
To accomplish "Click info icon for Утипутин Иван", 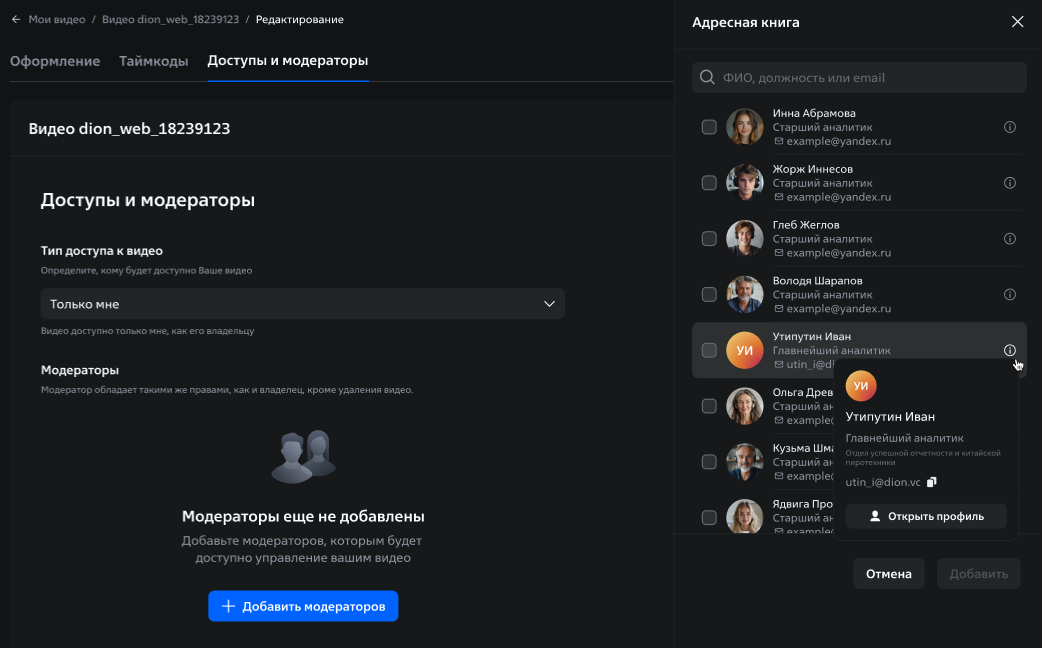I will pos(1009,350).
